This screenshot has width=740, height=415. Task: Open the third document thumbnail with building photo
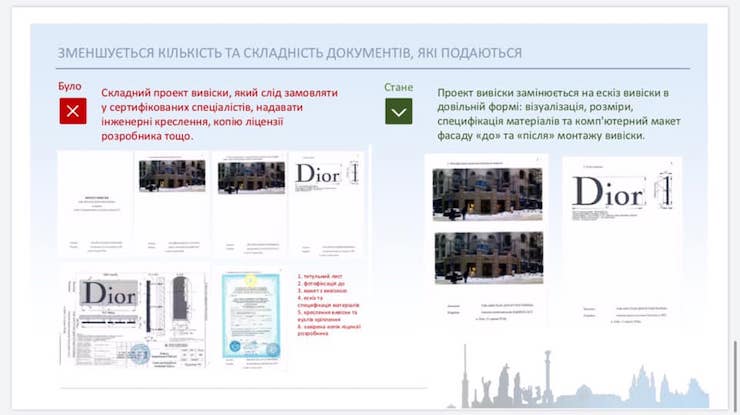[x=249, y=203]
